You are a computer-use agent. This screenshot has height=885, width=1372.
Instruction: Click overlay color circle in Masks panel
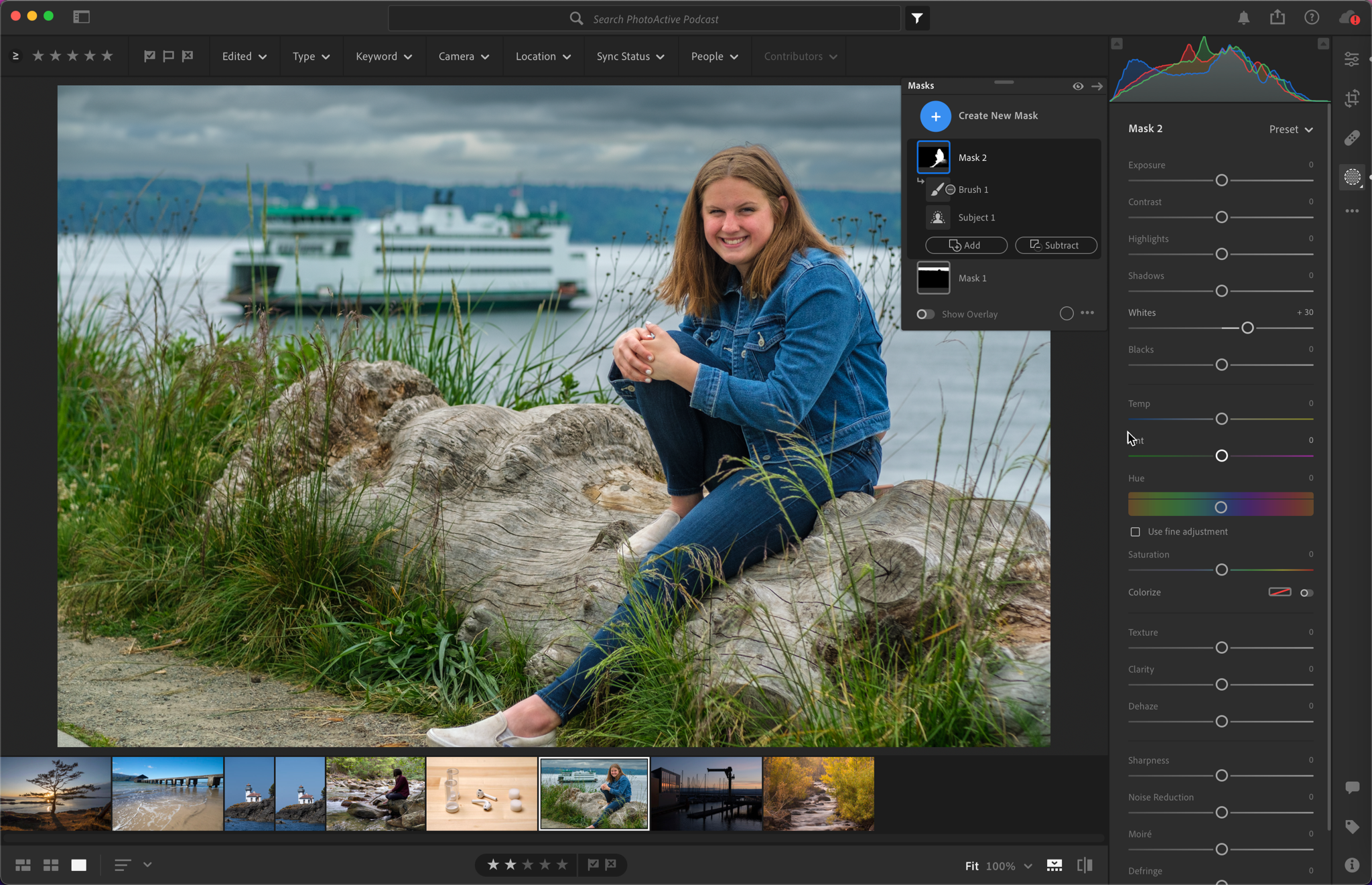coord(1067,314)
